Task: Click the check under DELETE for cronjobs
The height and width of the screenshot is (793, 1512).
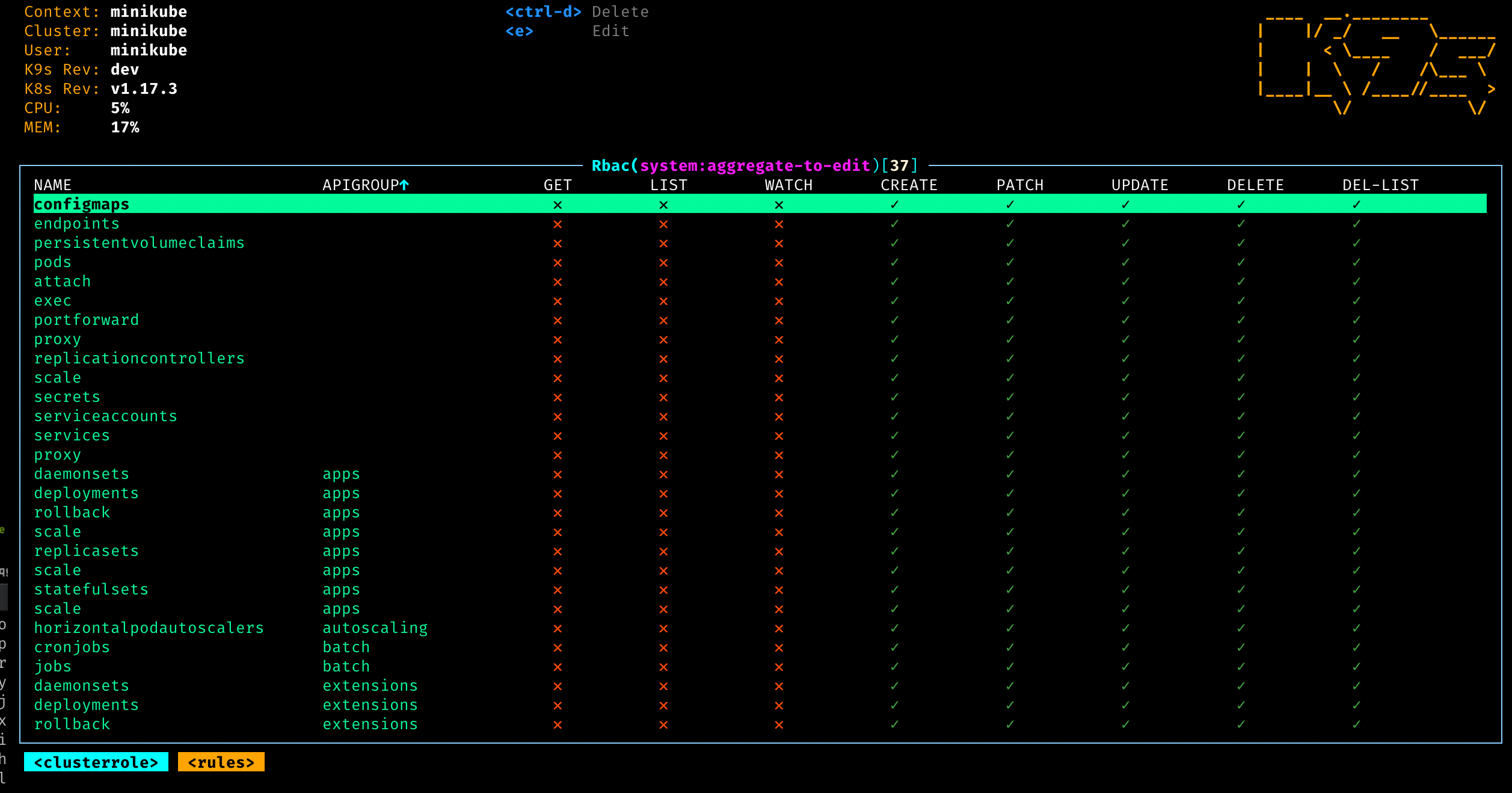Action: pyautogui.click(x=1241, y=647)
